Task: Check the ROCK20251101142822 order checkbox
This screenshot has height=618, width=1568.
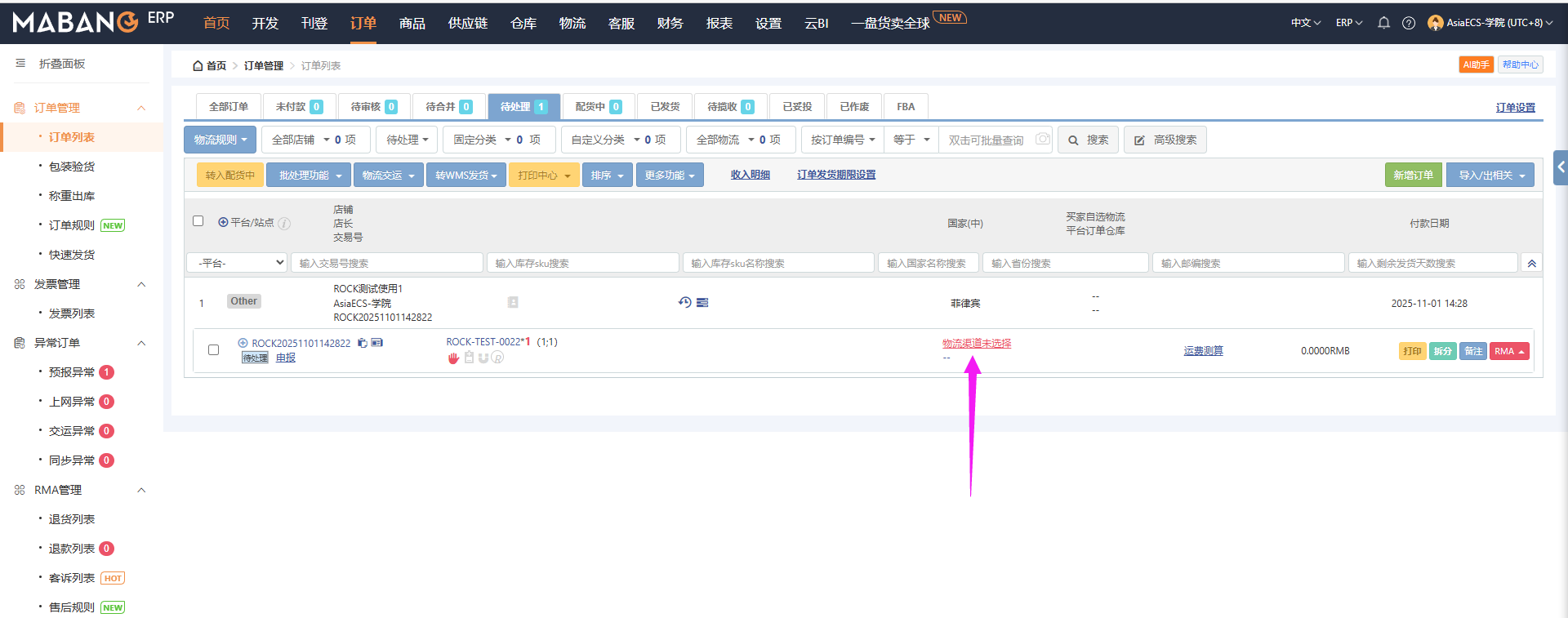Action: [213, 349]
